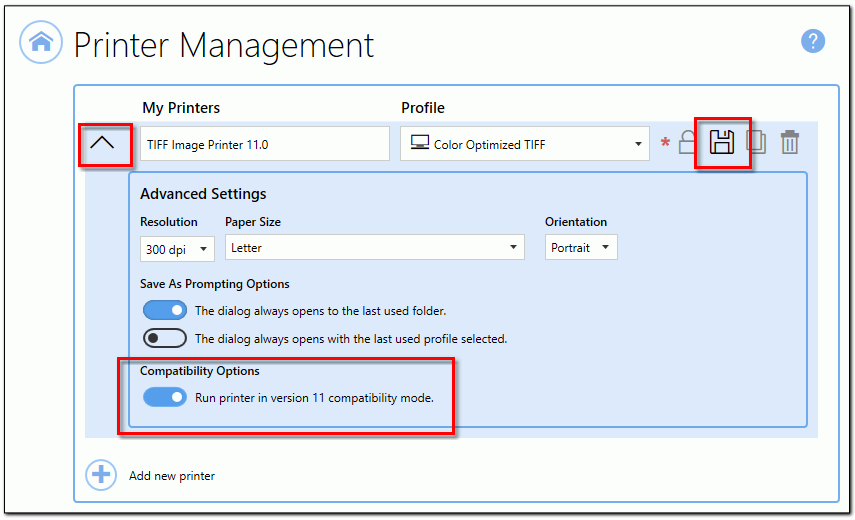Click the Paper Size label
Image resolution: width=855 pixels, height=520 pixels.
tap(252, 222)
